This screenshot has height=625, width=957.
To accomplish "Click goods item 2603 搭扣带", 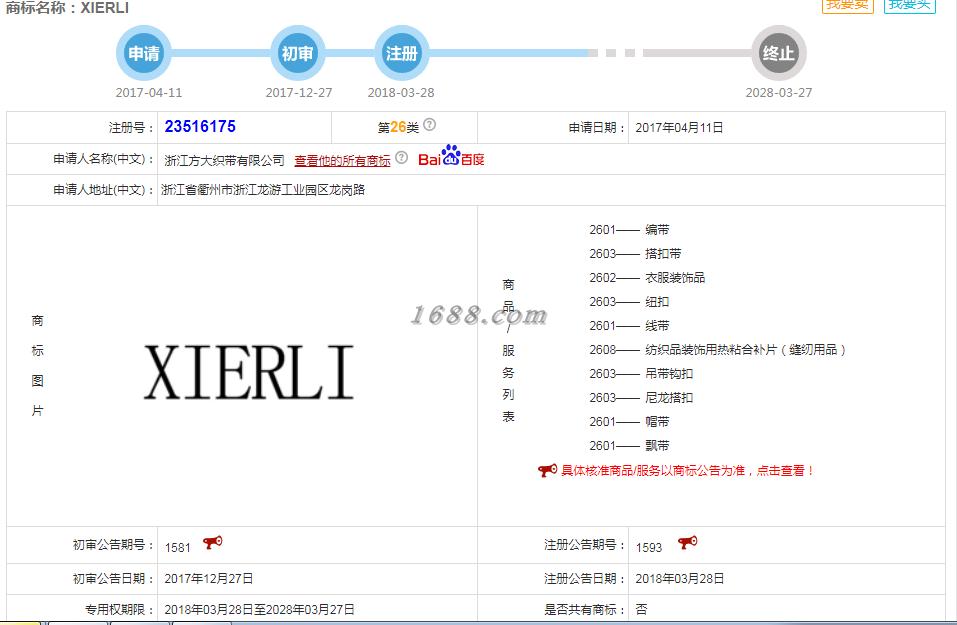I will 635,254.
